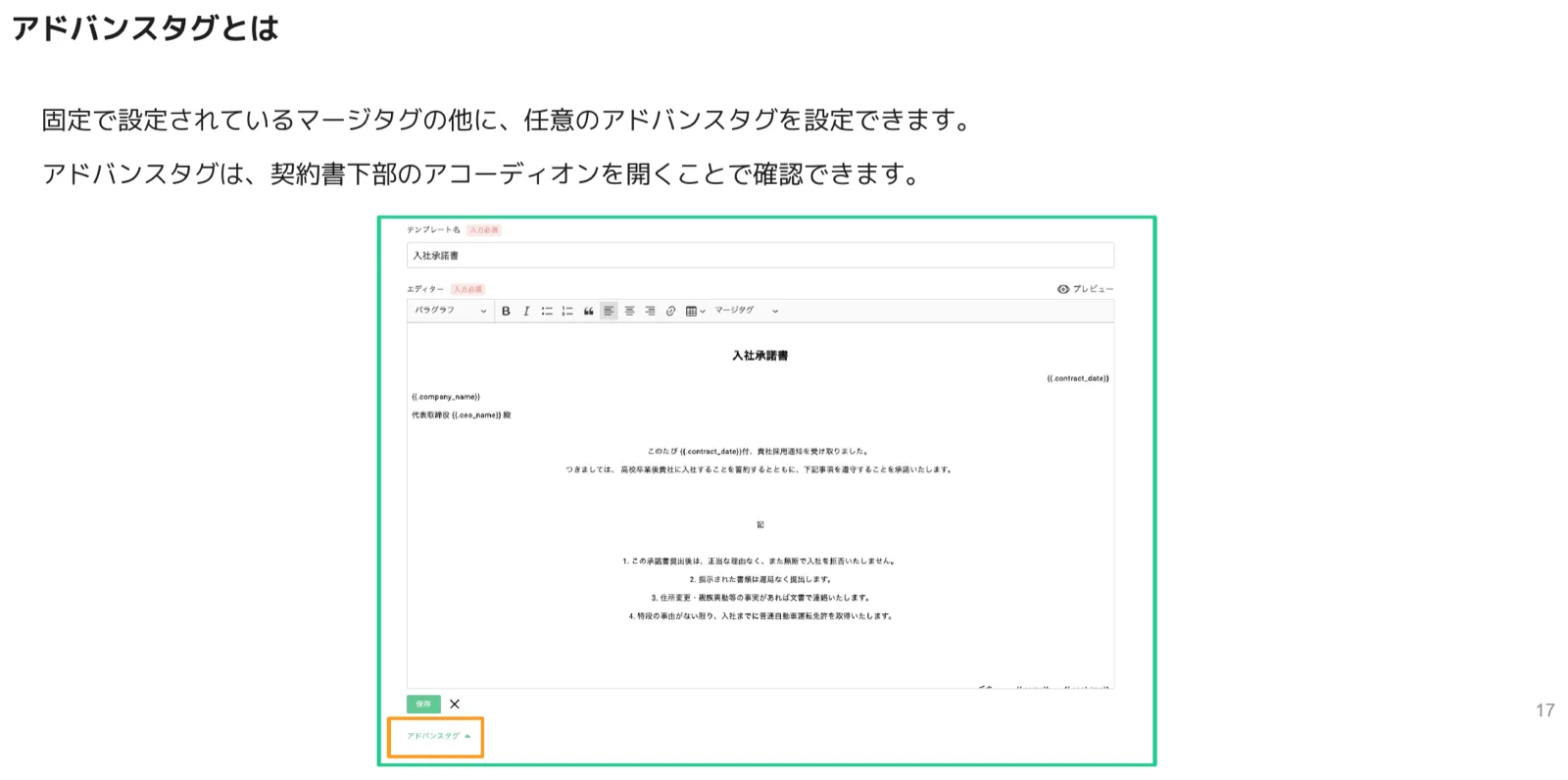
Task: Click the 入社承諾書 heading in the editor
Action: pos(759,356)
